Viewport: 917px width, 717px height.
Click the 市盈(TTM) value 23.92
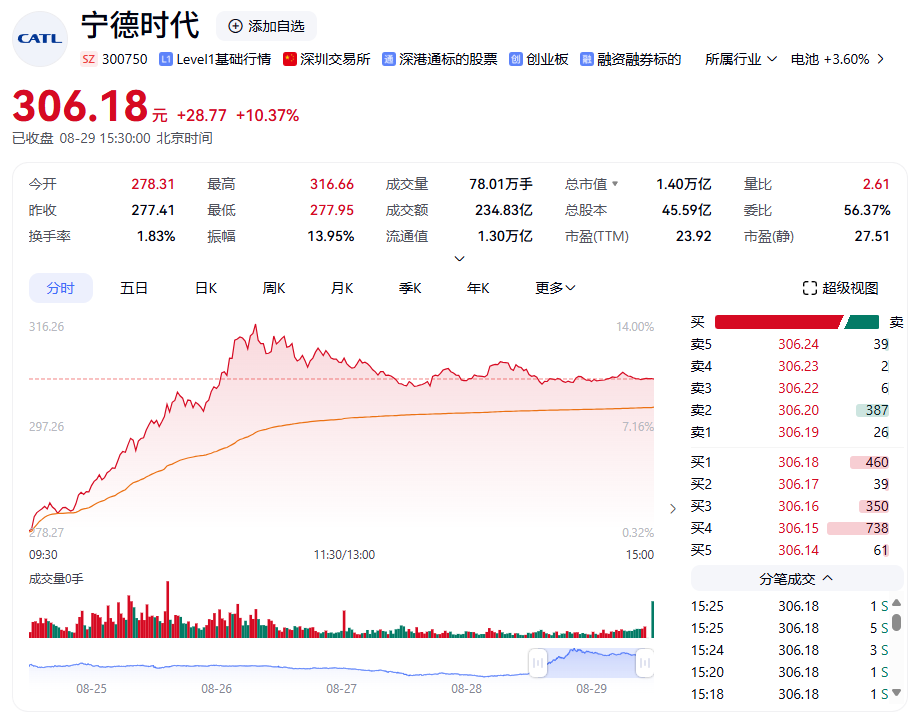[694, 236]
